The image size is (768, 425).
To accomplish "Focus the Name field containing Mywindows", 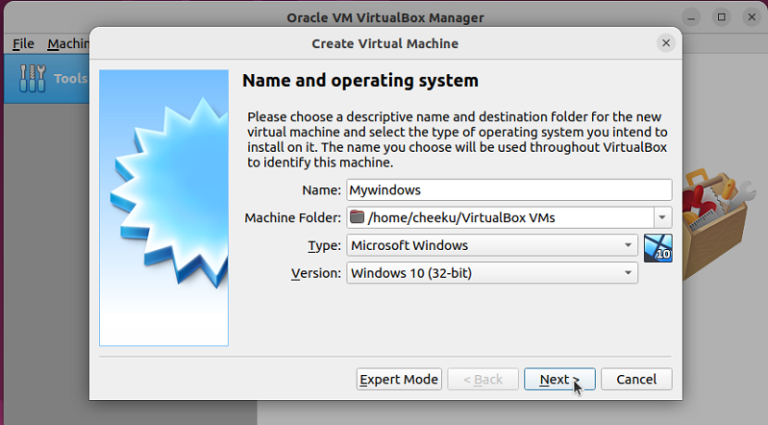I will [509, 190].
